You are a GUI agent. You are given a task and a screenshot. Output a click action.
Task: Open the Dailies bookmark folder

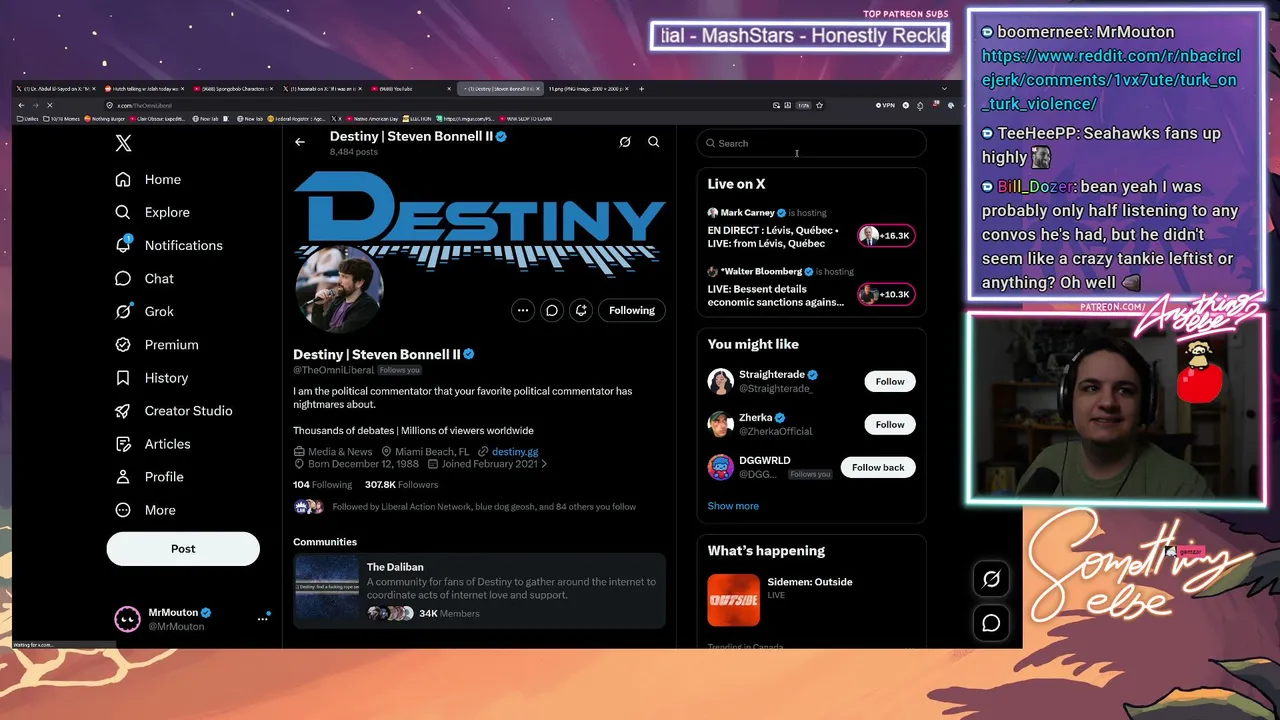[29, 119]
